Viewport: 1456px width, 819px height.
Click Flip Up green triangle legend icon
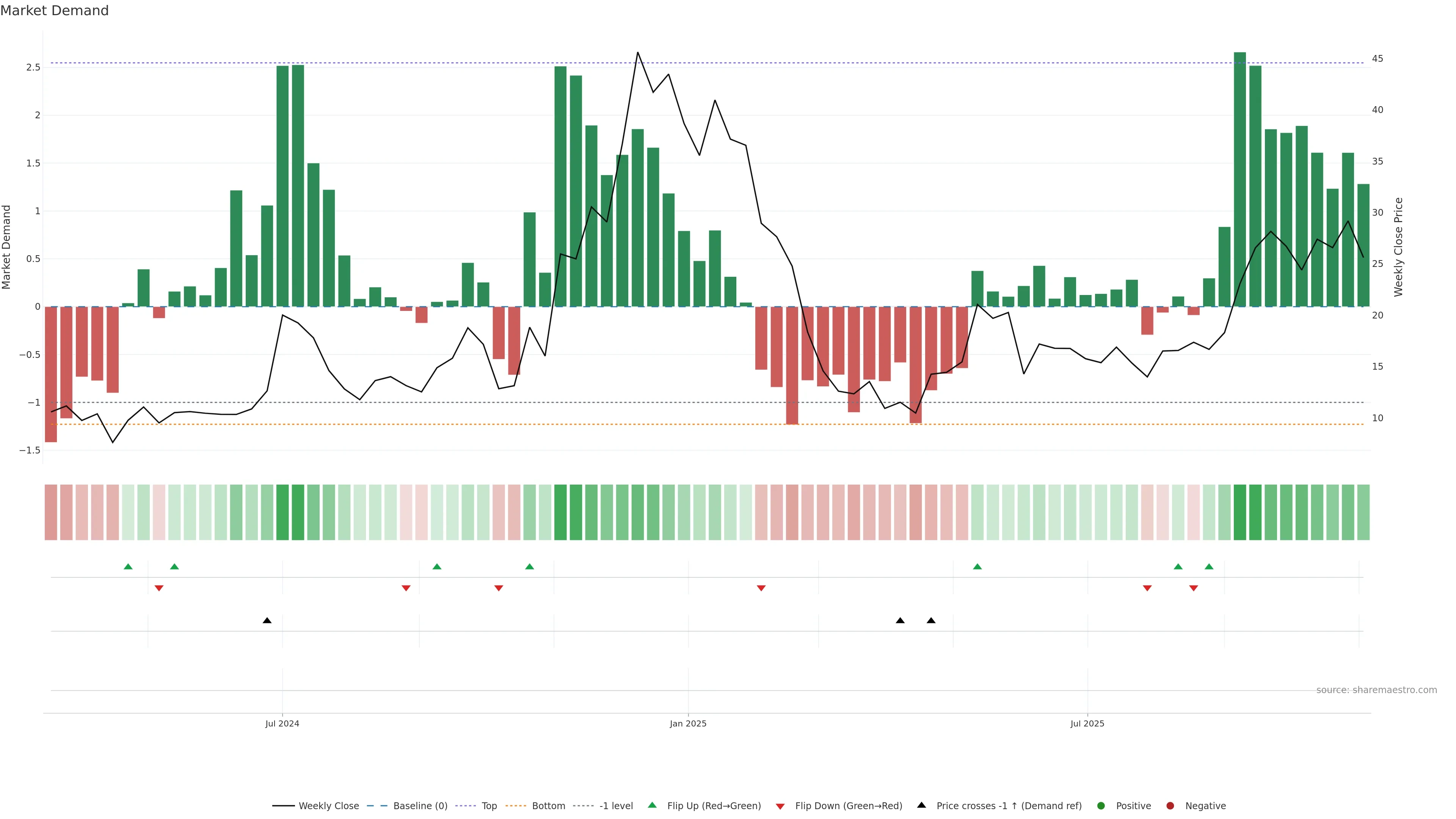(x=652, y=805)
